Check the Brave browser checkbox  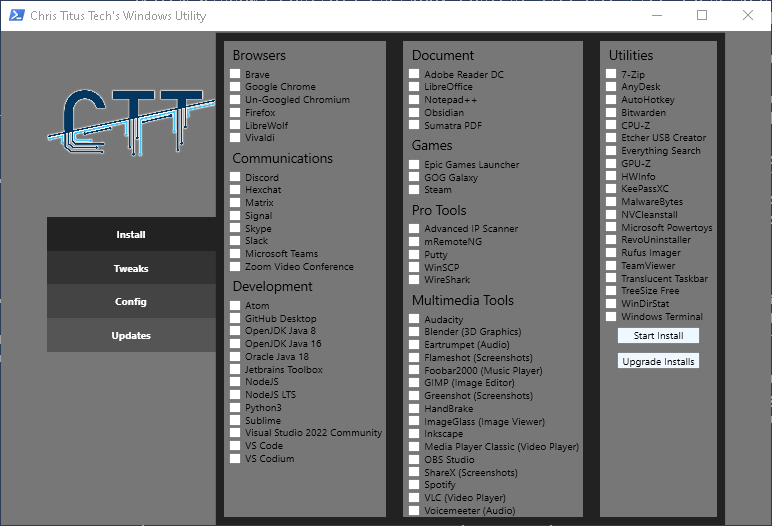tap(235, 75)
